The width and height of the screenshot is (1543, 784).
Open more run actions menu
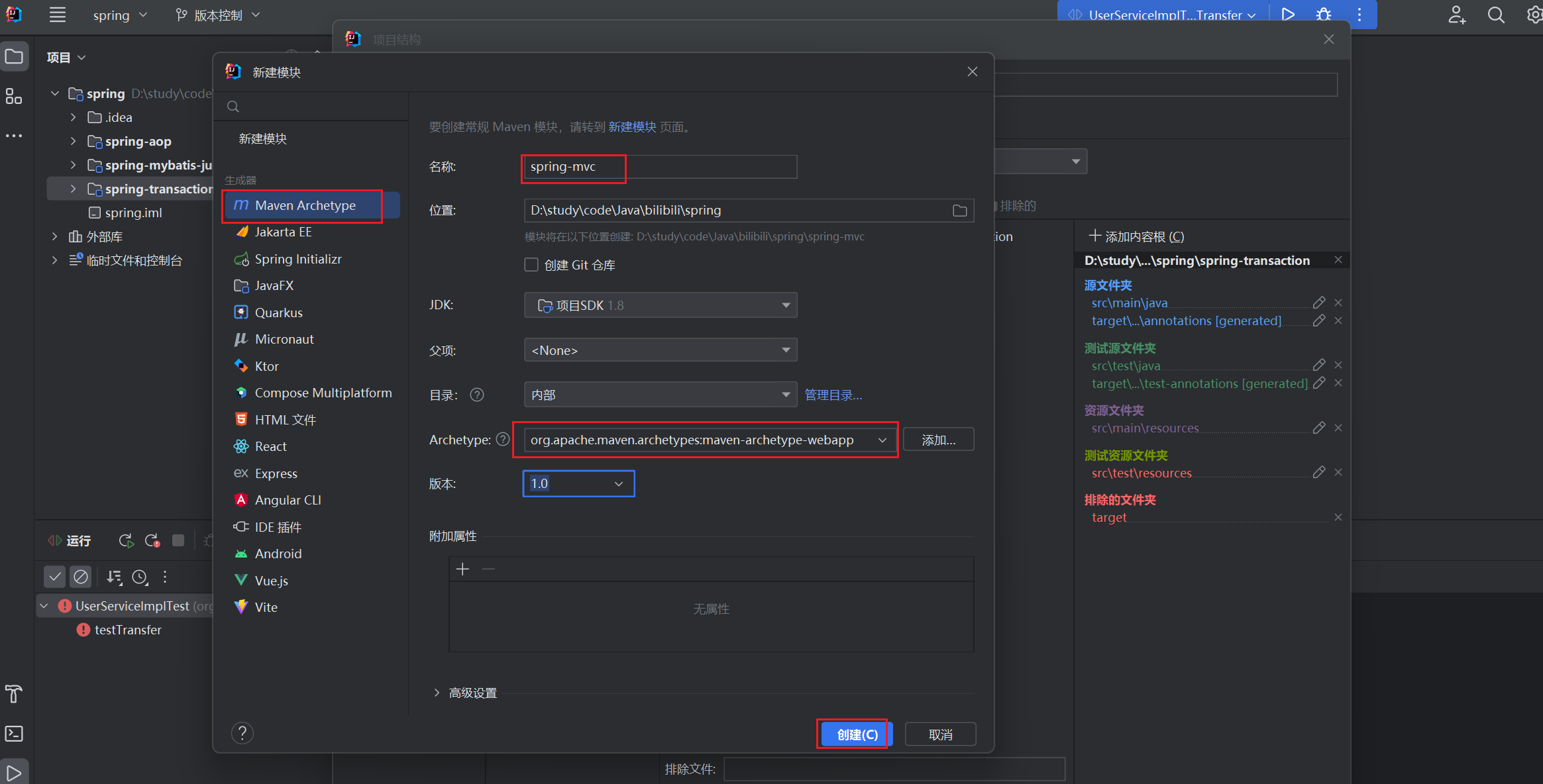tap(1359, 15)
